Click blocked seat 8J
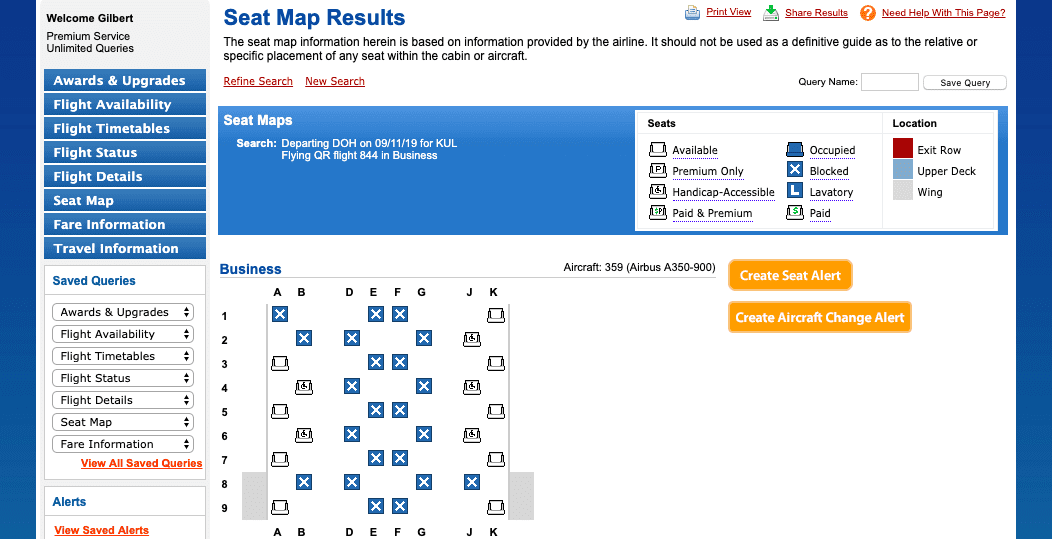This screenshot has height=539, width=1052. point(472,482)
